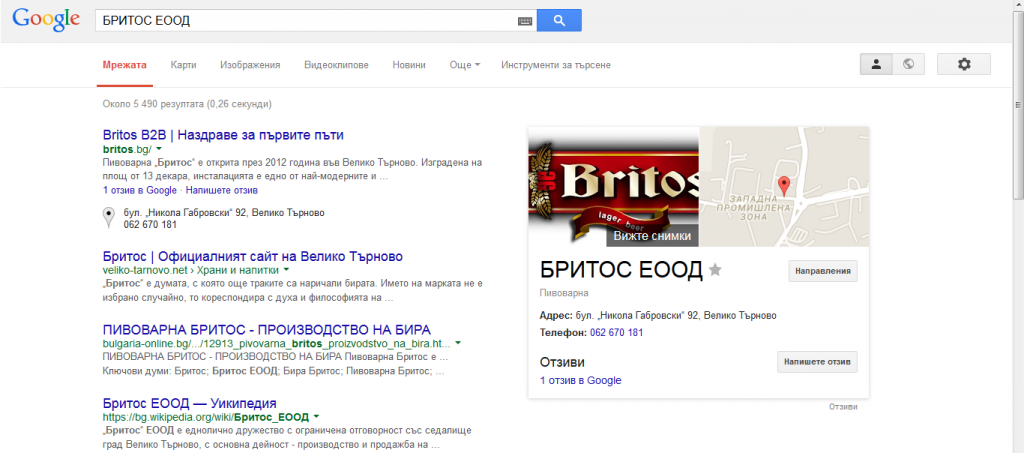The width and height of the screenshot is (1024, 453).
Task: Open Инструменти за търсене
Action: click(556, 65)
